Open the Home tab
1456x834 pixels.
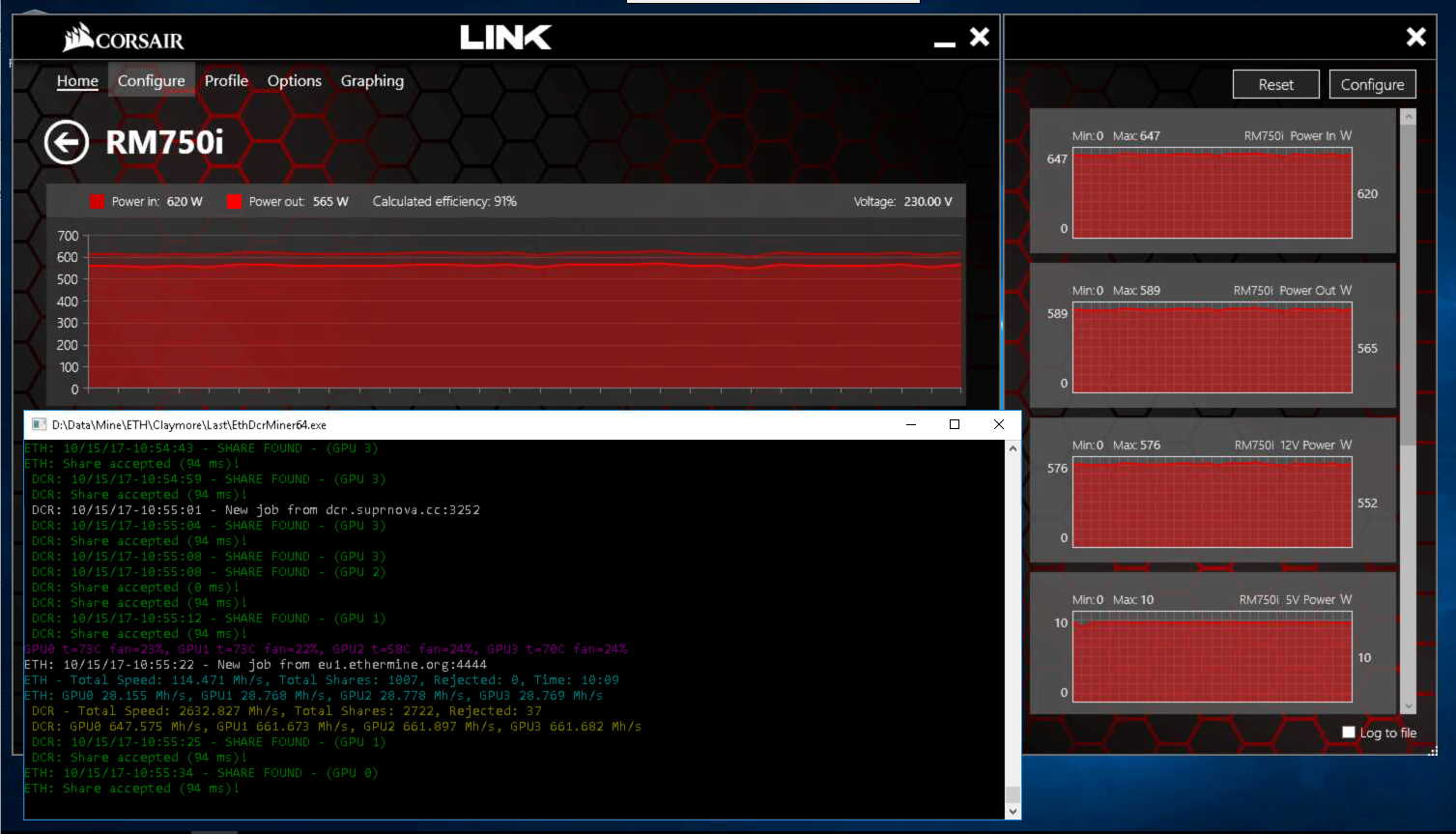[x=77, y=81]
